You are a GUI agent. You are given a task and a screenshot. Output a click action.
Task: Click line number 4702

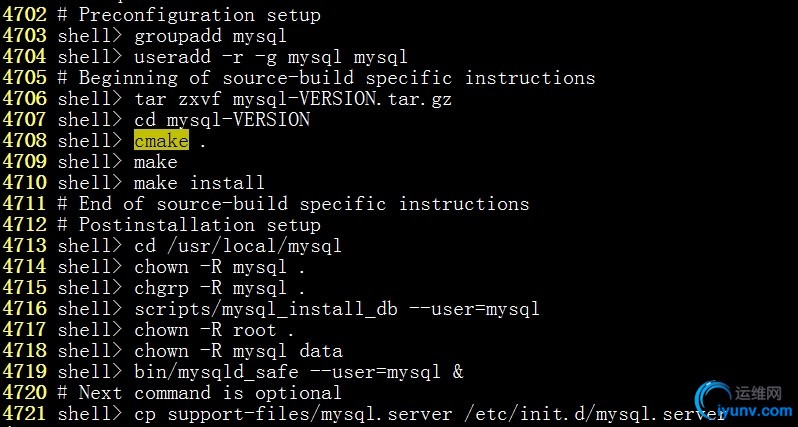point(24,15)
